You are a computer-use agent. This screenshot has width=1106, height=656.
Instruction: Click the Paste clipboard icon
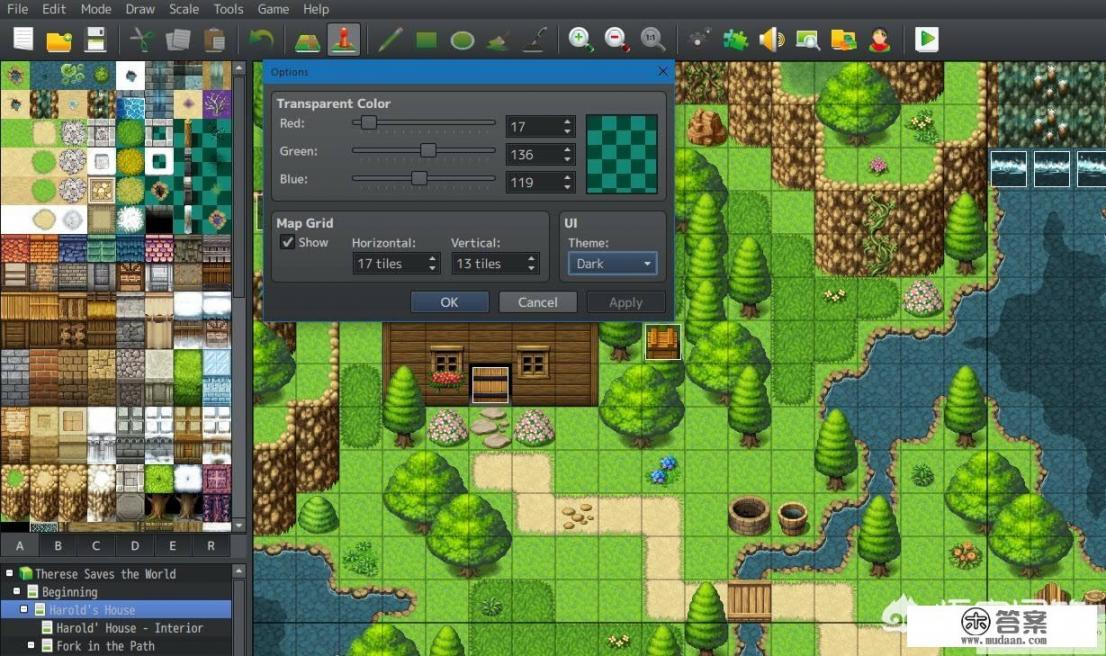point(214,40)
